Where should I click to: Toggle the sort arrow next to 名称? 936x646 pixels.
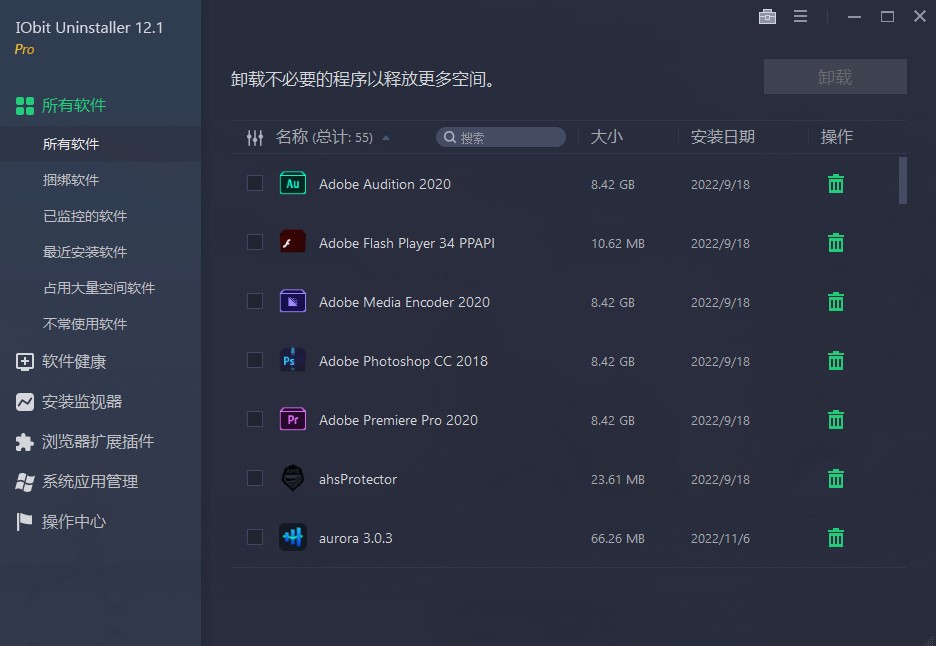385,137
